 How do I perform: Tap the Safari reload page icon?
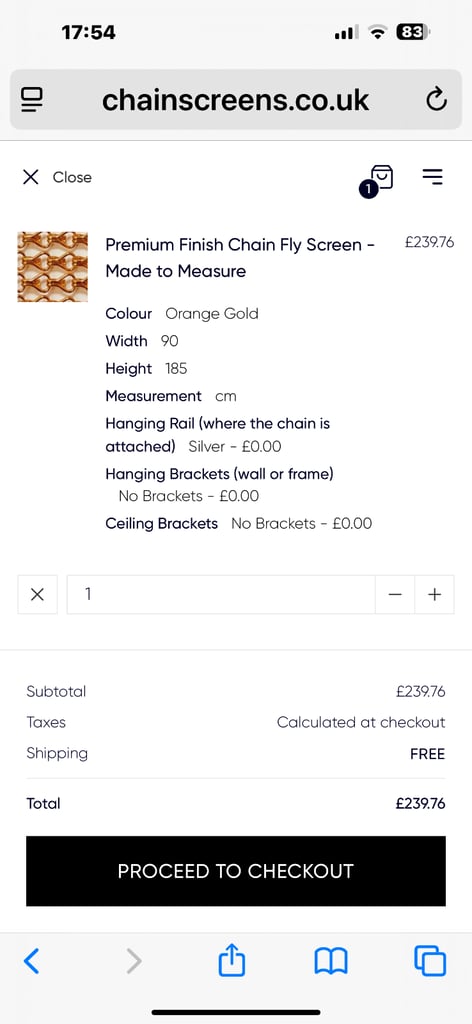(436, 100)
